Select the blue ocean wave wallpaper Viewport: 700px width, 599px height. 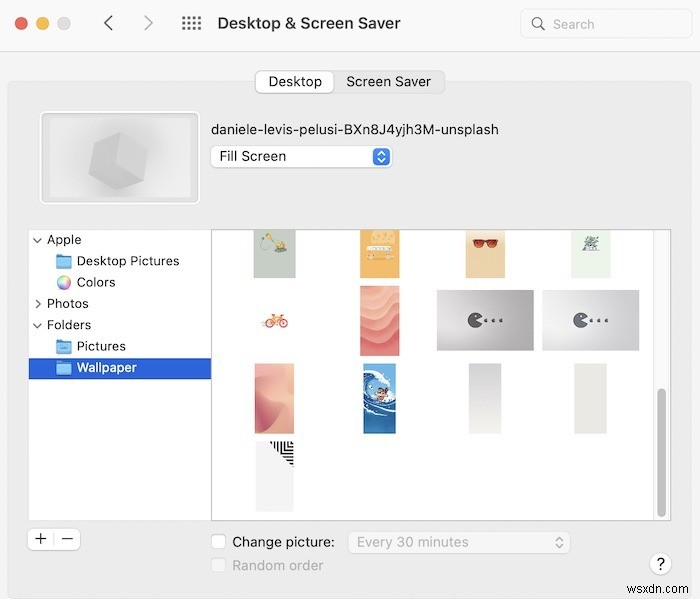pos(379,399)
